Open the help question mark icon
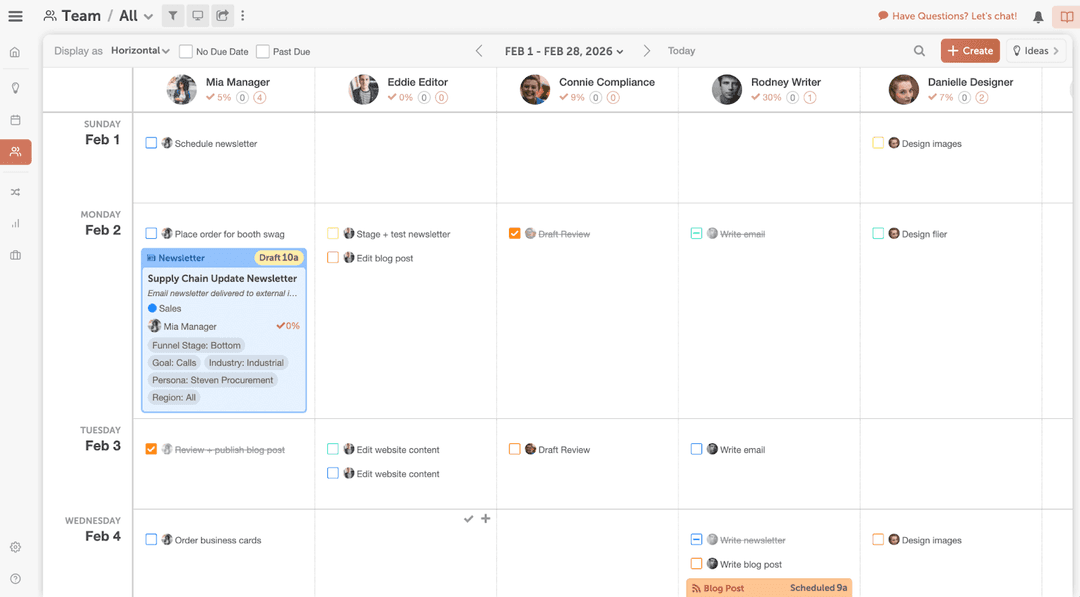The height and width of the screenshot is (597, 1080). pos(15,579)
